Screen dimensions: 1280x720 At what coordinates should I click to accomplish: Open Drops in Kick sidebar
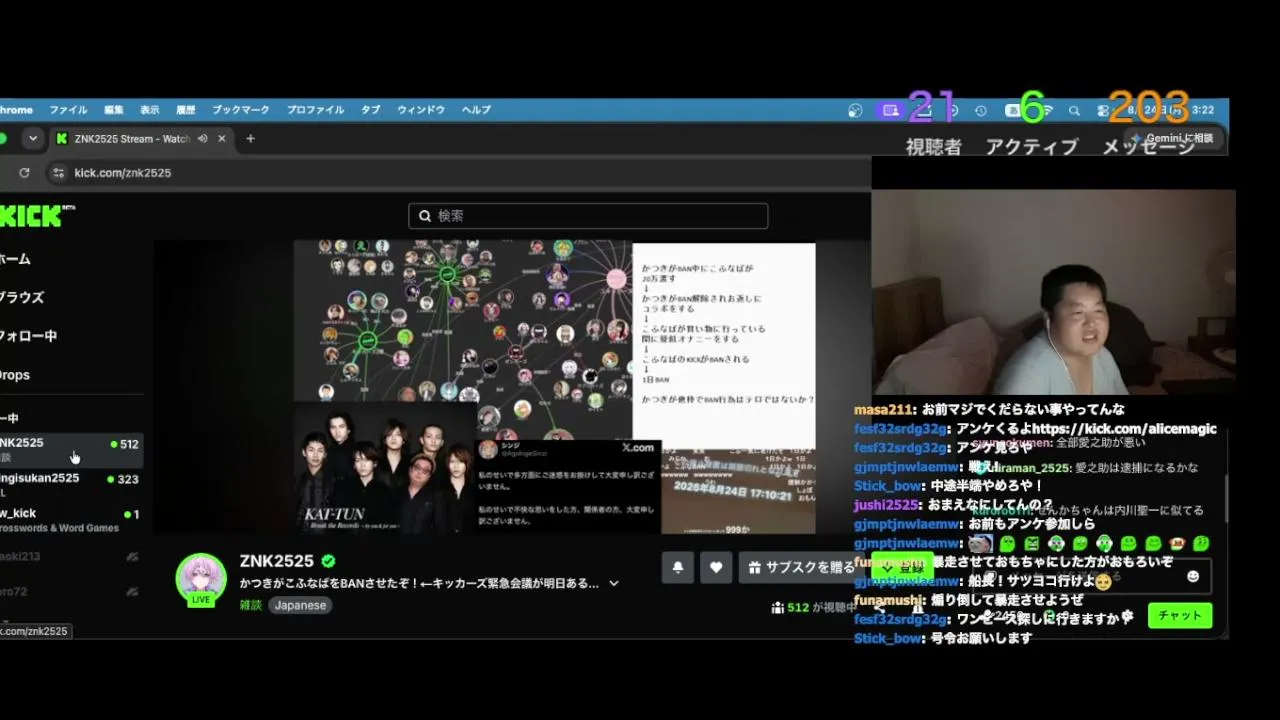coord(15,375)
